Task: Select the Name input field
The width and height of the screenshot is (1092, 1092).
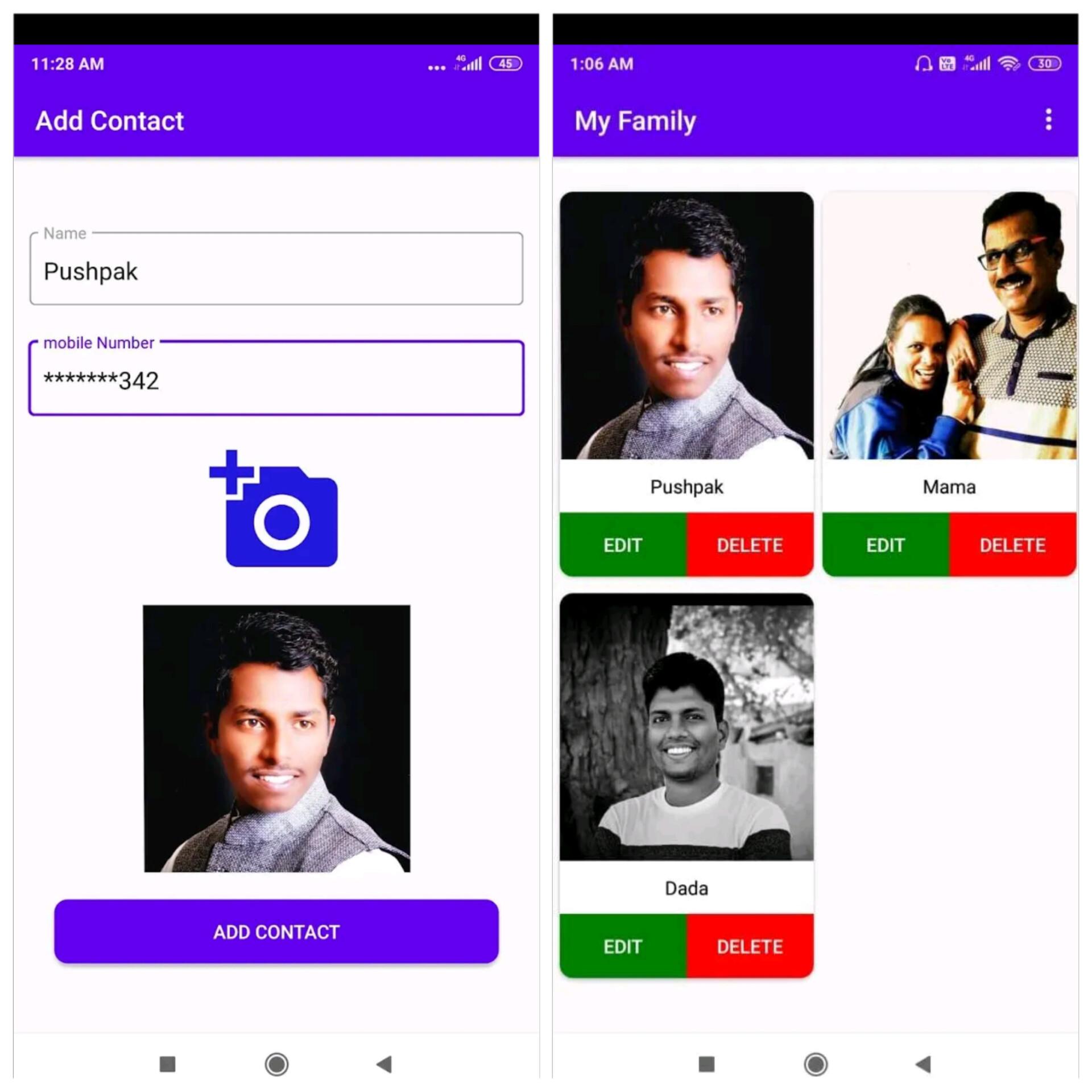Action: (x=275, y=270)
